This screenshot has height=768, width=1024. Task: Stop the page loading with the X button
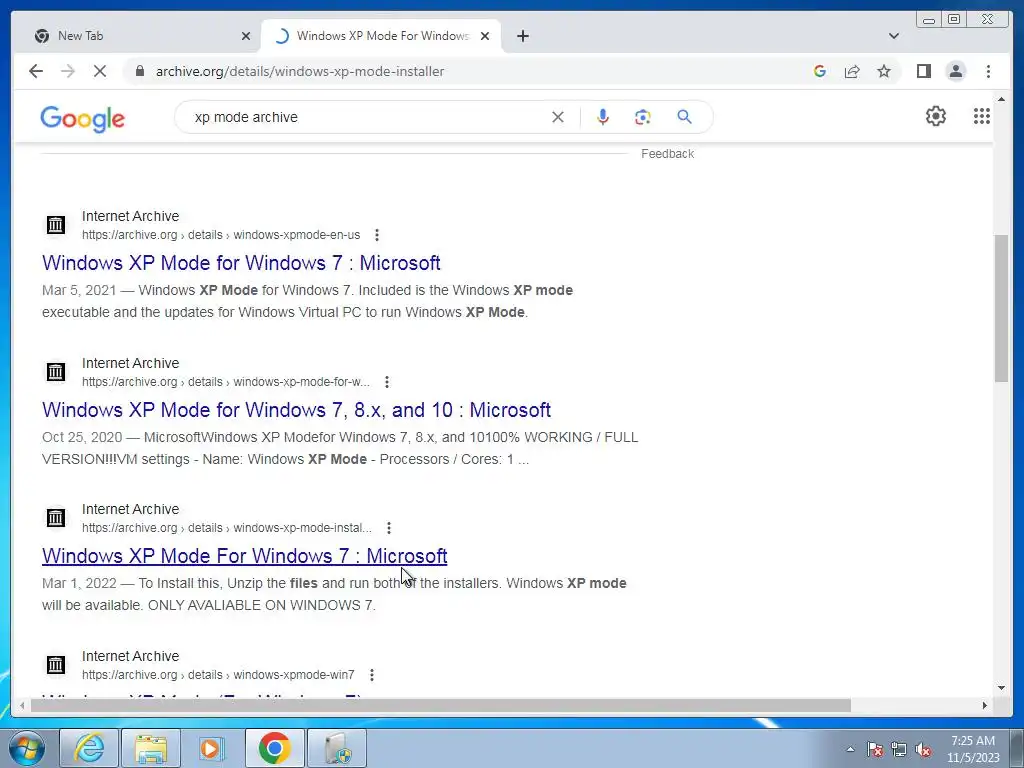pos(99,71)
